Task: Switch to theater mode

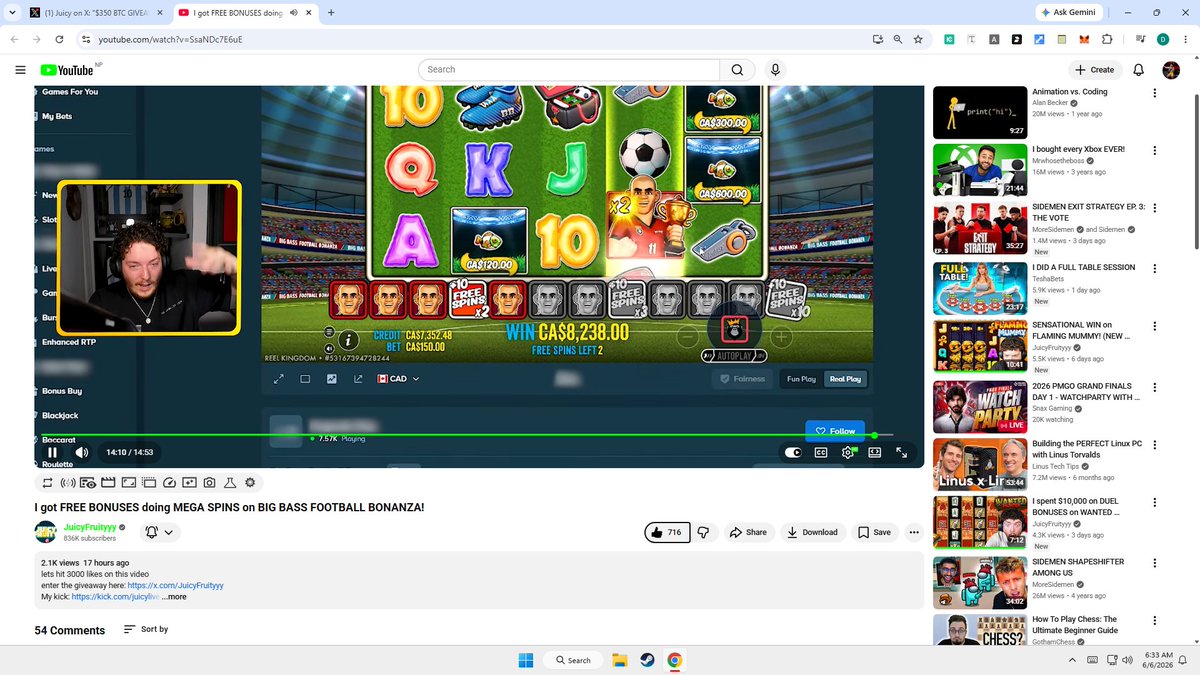Action: (x=875, y=452)
